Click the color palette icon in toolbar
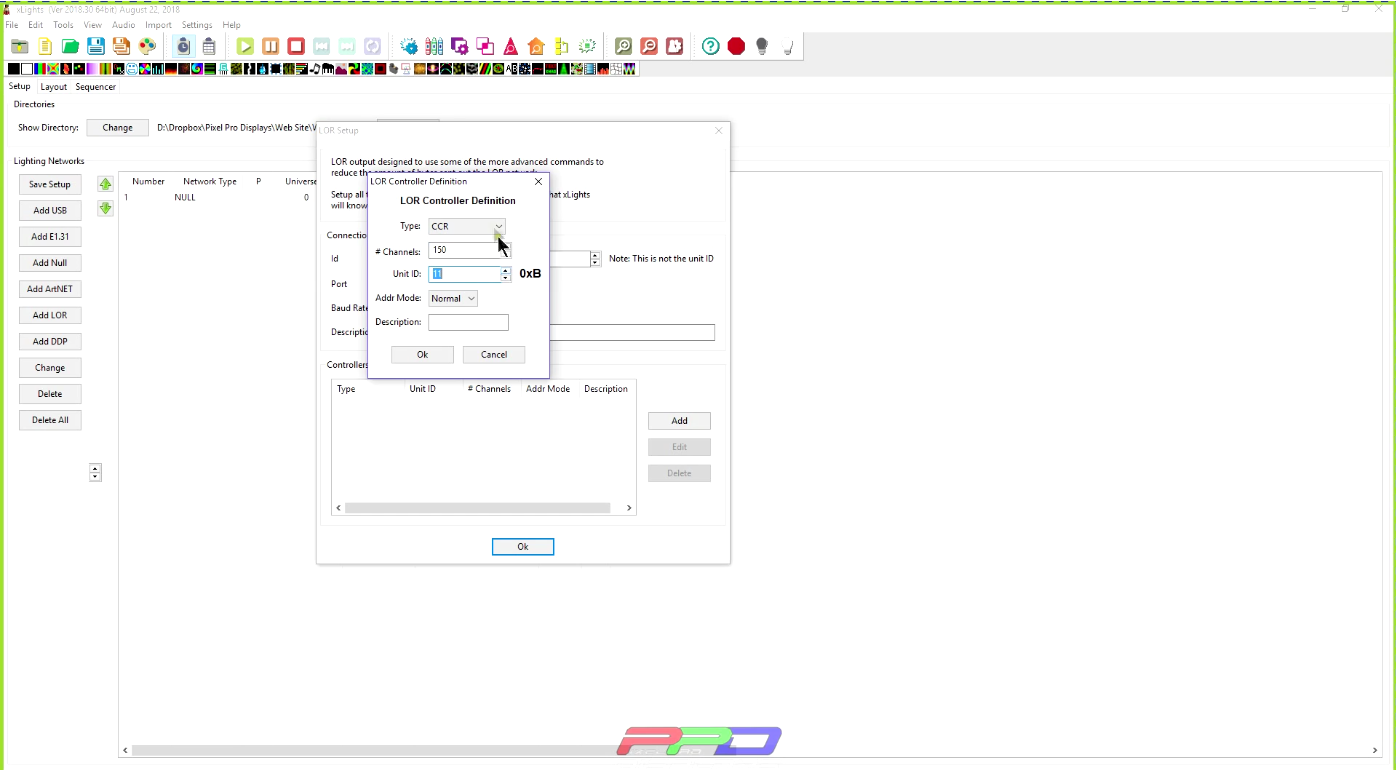 click(147, 46)
